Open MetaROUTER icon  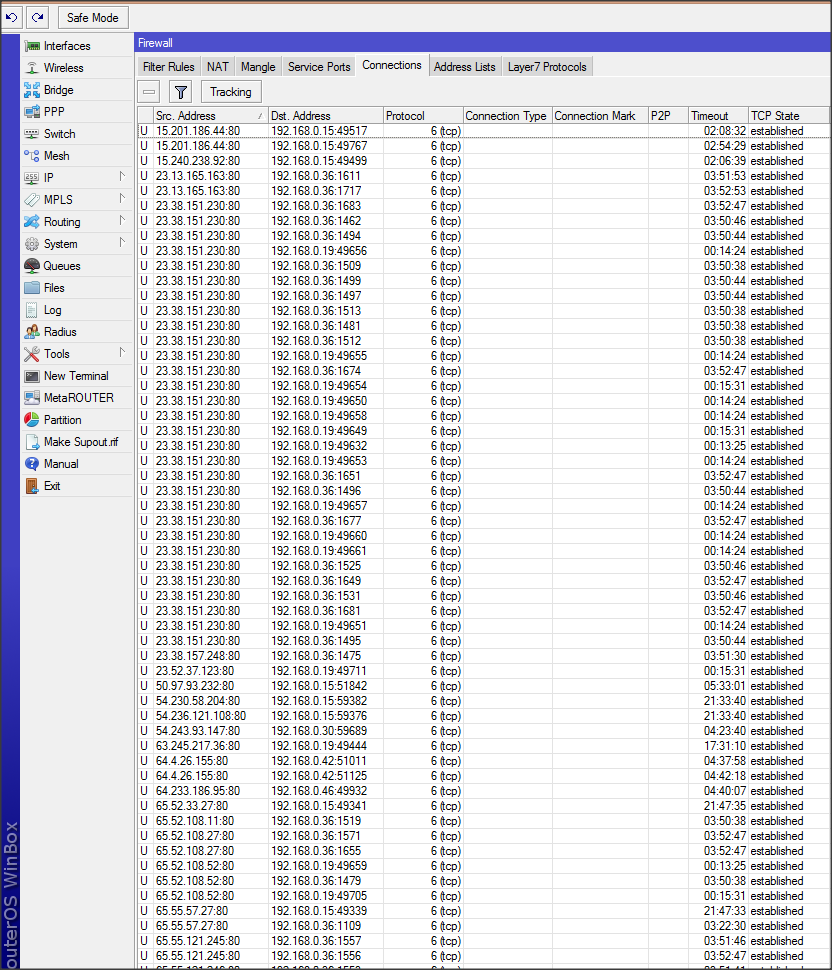tap(32, 398)
